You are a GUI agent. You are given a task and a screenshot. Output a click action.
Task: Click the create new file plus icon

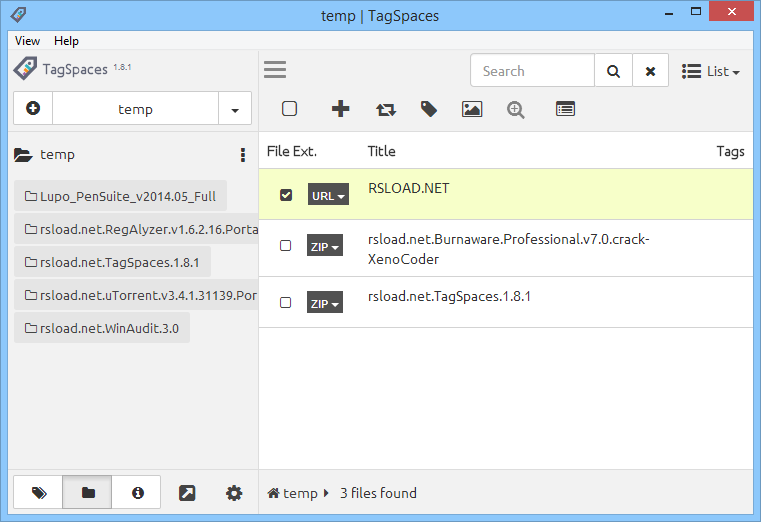tap(340, 109)
